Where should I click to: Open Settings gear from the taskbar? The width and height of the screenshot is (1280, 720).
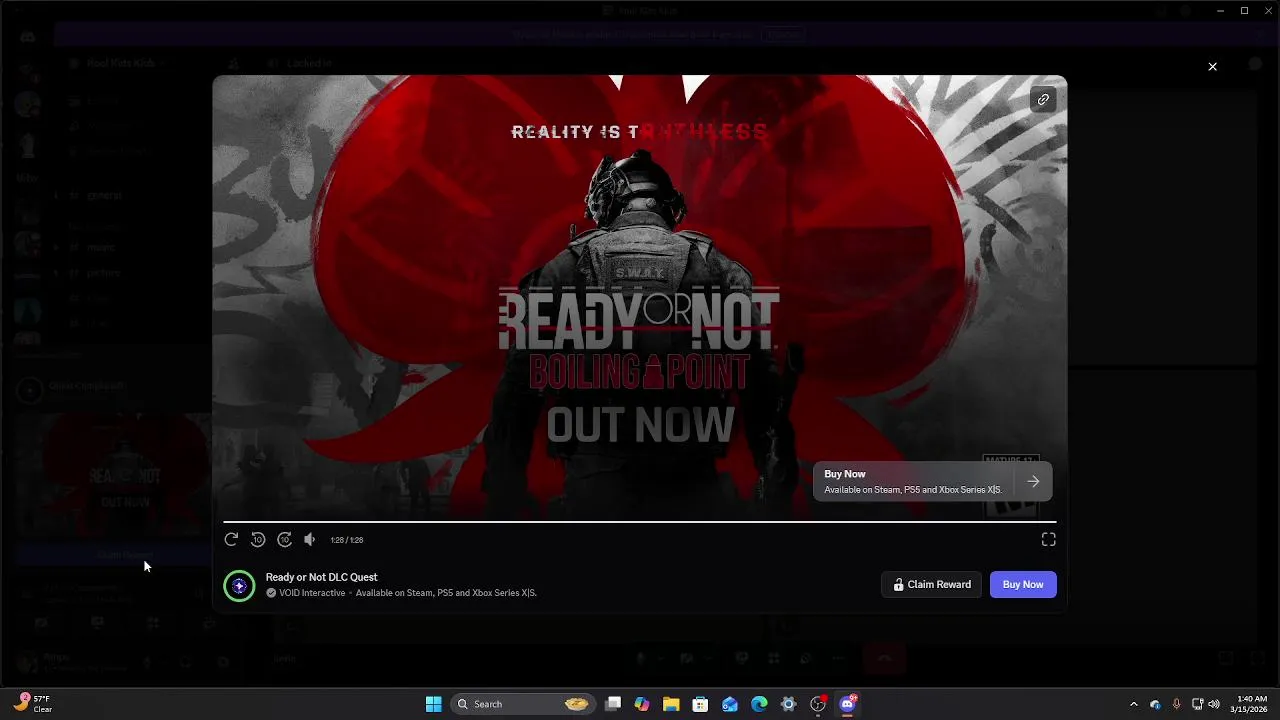tap(788, 704)
